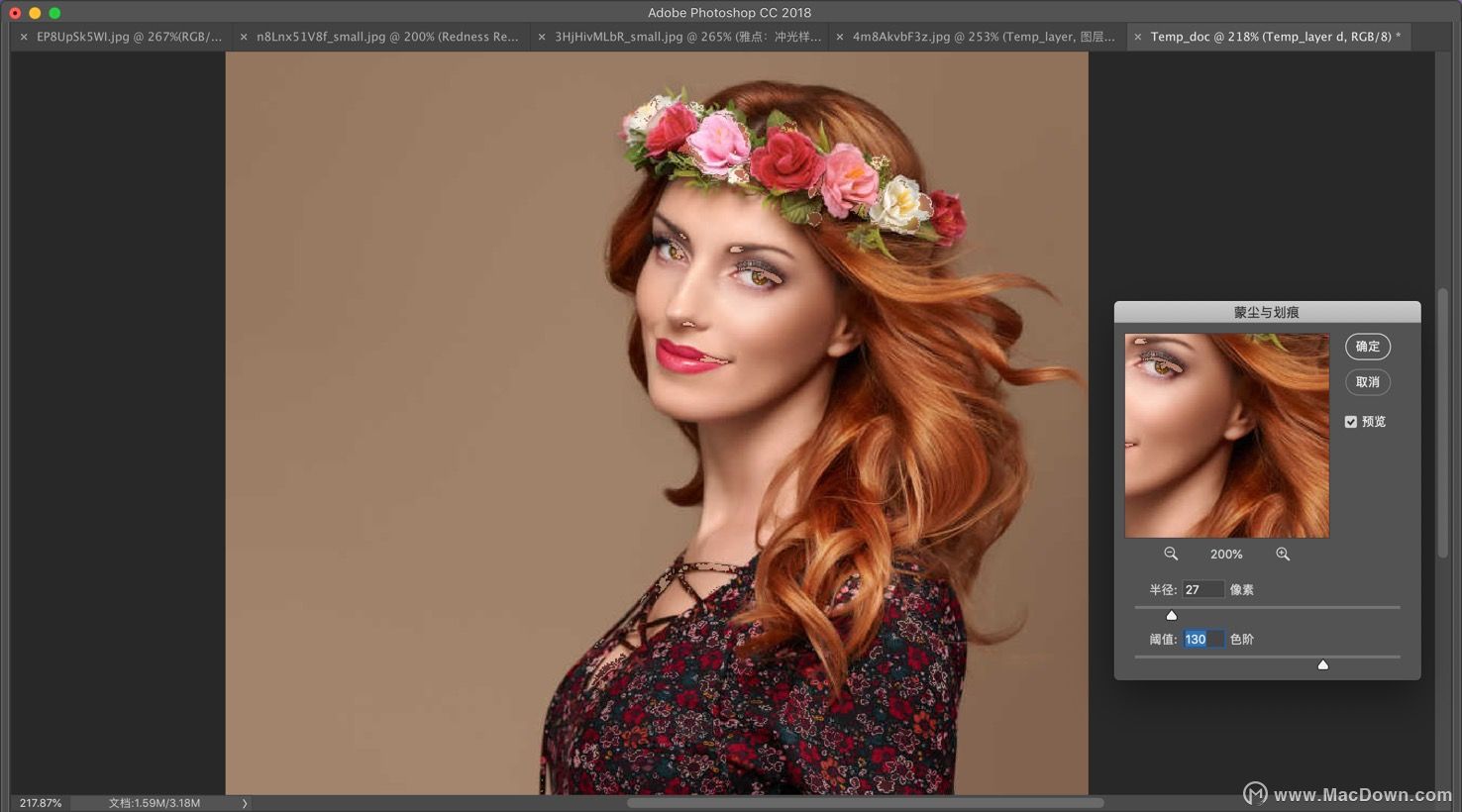
Task: Click the macOS yellow minimize window button
Action: (35, 13)
